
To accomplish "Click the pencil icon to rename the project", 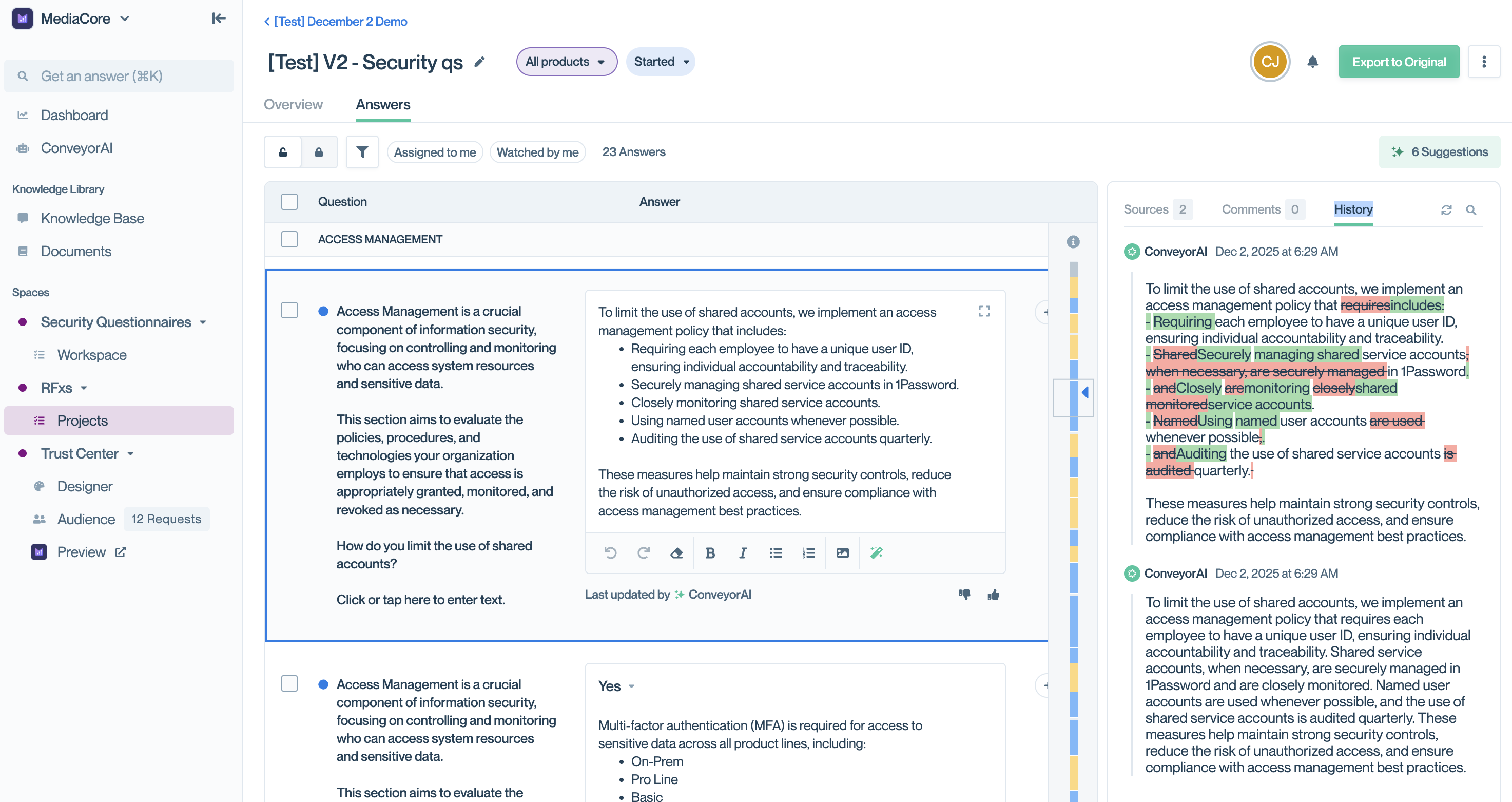I will click(479, 62).
